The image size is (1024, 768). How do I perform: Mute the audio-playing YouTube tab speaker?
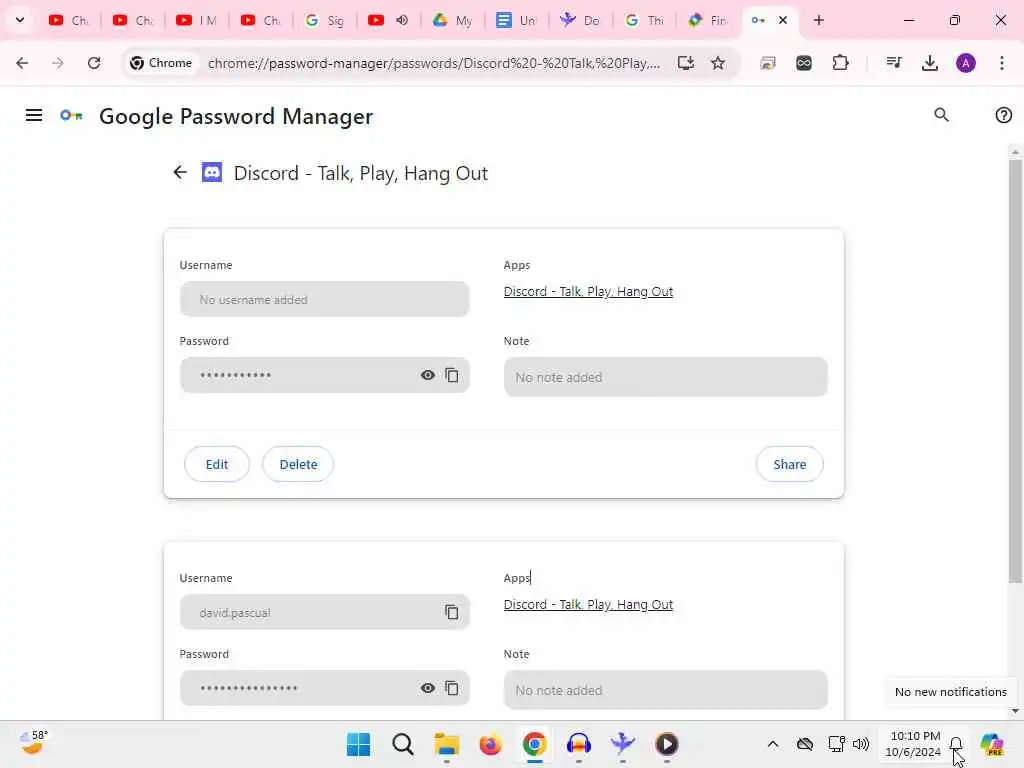click(402, 20)
